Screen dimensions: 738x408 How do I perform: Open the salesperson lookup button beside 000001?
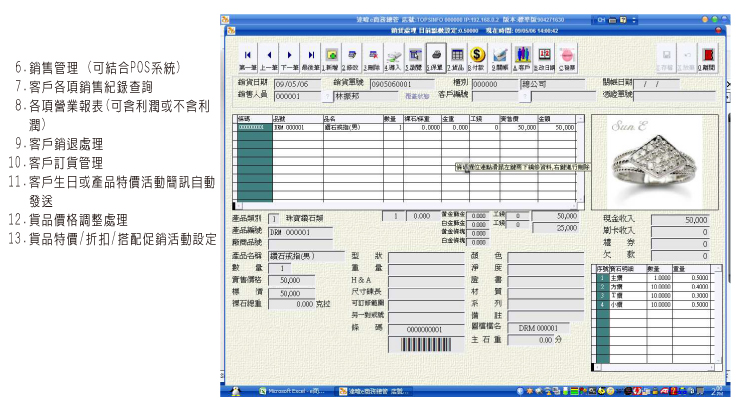point(325,96)
